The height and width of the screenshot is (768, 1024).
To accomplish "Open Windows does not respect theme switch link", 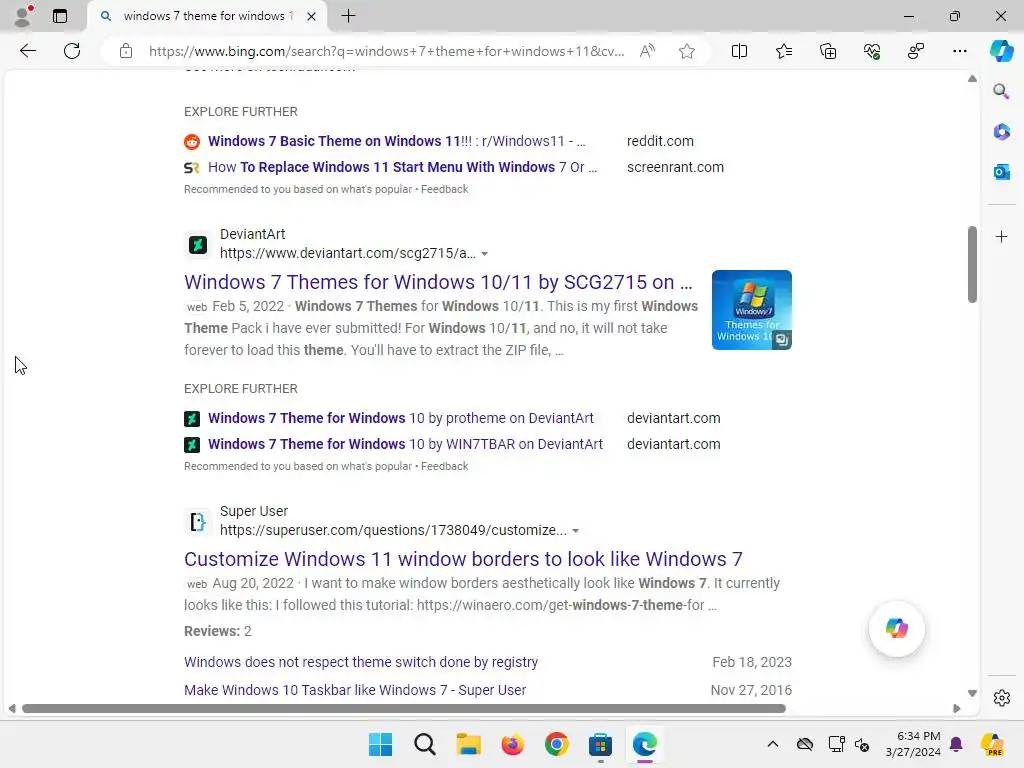I will coord(360,662).
